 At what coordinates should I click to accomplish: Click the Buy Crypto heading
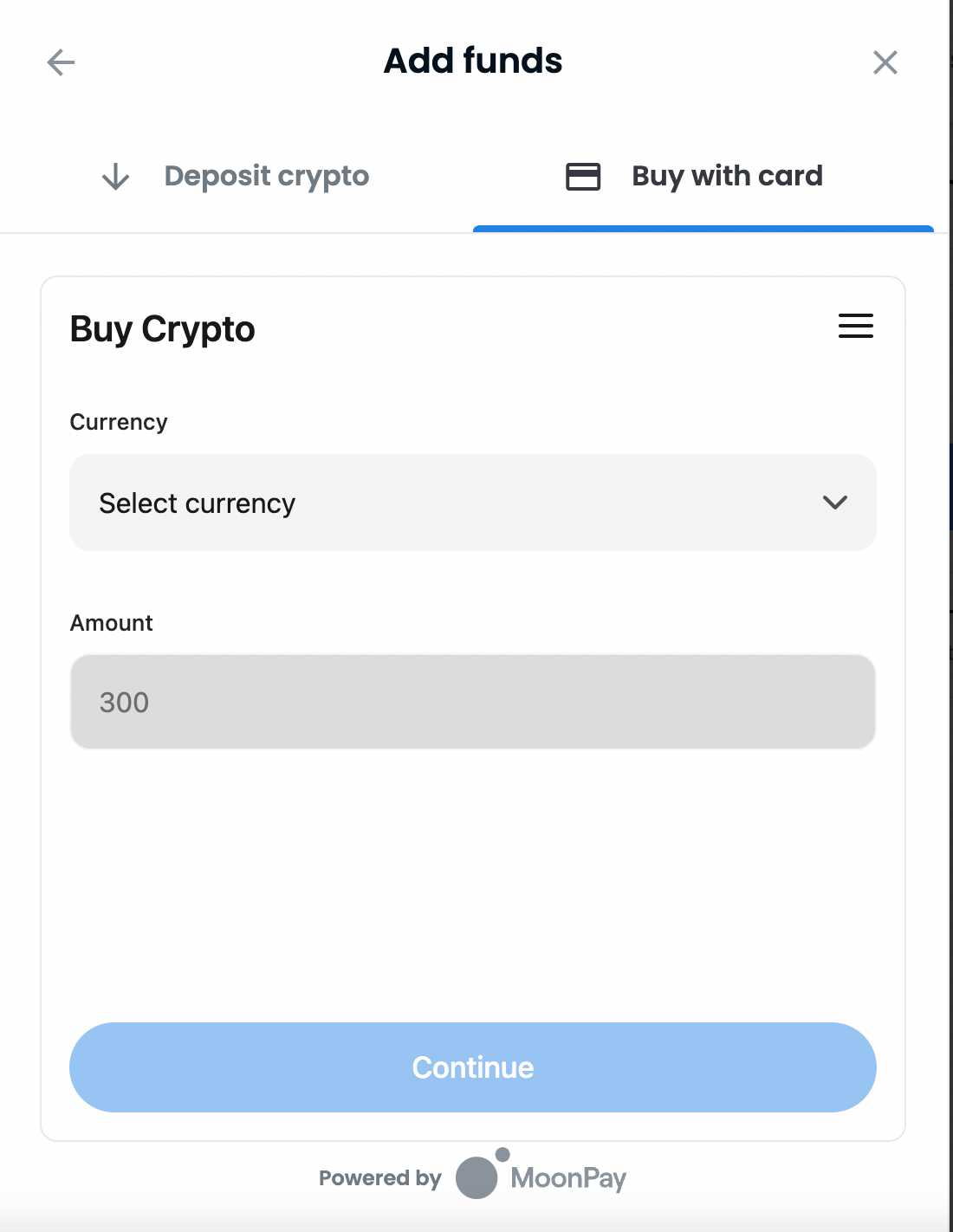click(x=162, y=329)
